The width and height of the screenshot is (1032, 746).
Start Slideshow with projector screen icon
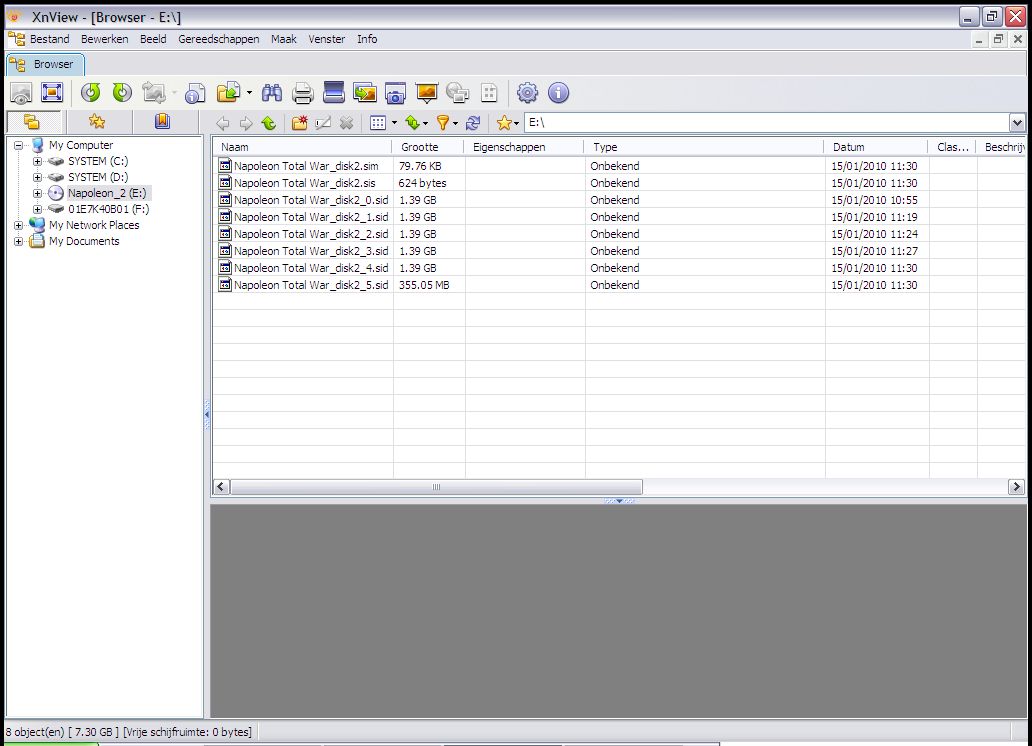[426, 93]
